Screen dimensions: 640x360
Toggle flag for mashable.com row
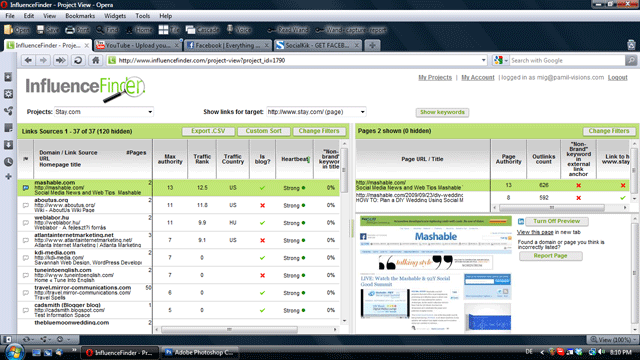pyautogui.click(x=26, y=188)
